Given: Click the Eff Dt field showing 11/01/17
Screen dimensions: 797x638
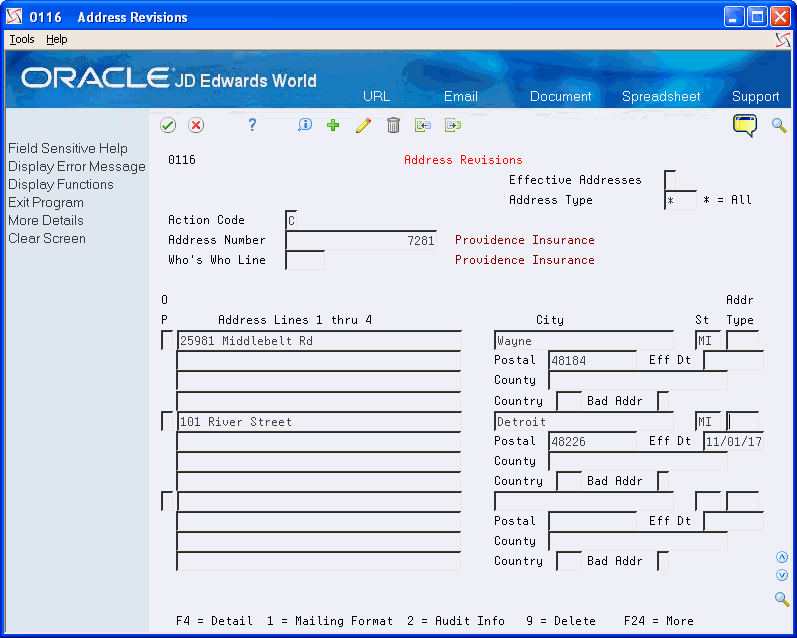Looking at the screenshot, I should click(x=733, y=441).
